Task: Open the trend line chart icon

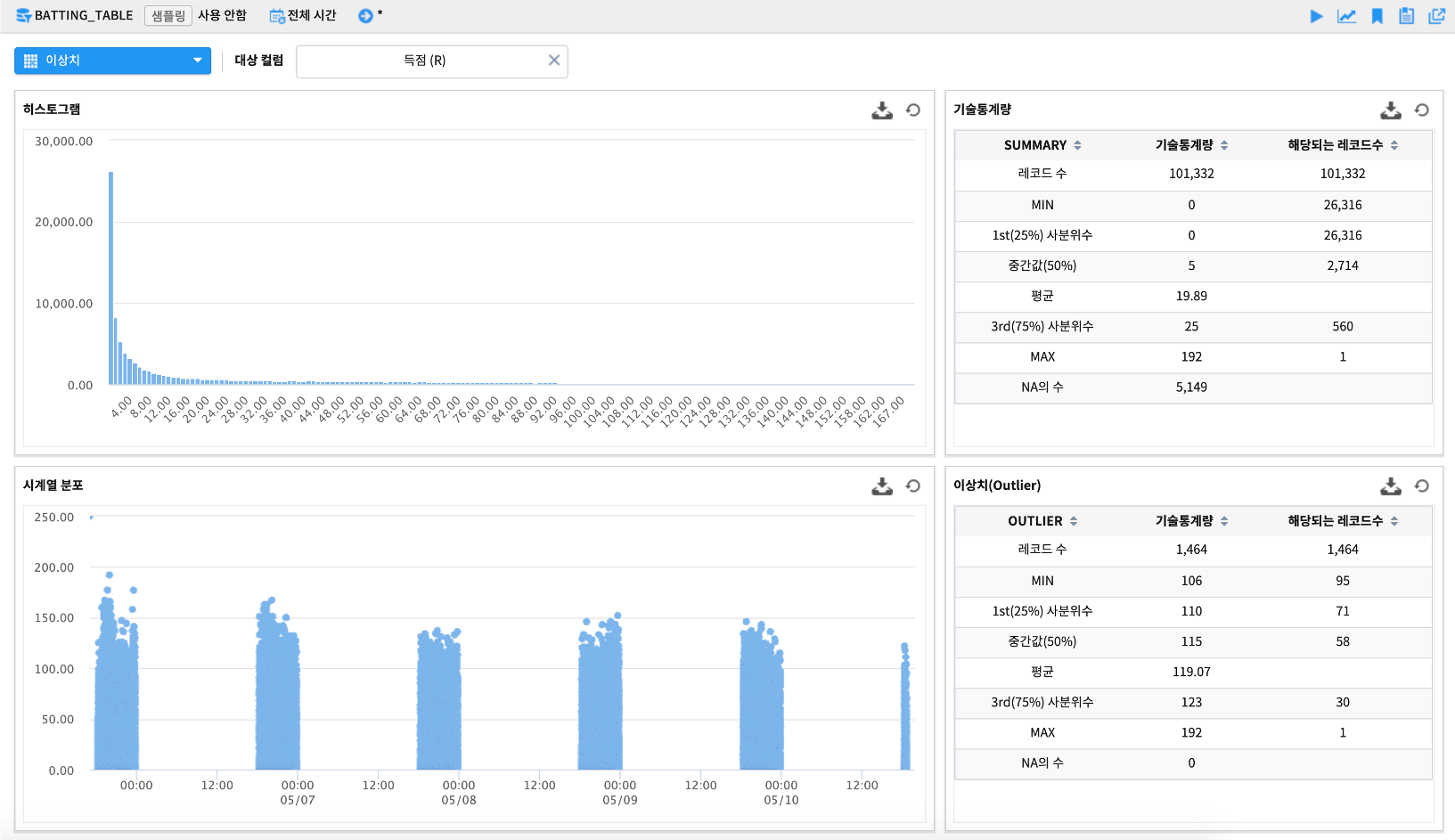Action: point(1346,16)
